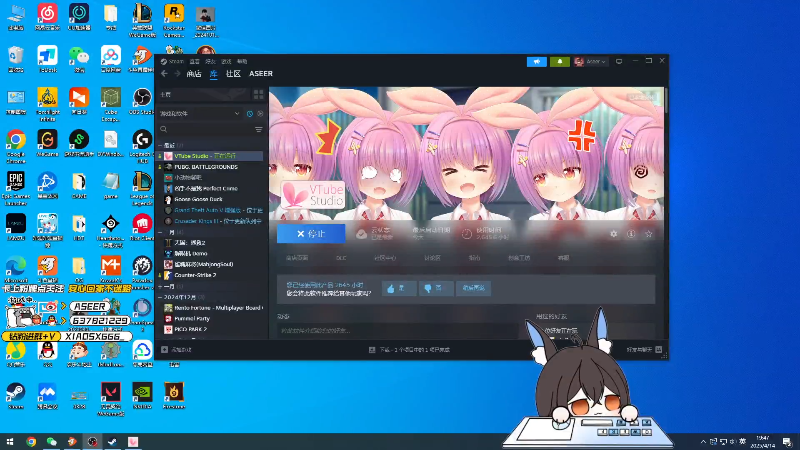Switch to the Library tab in Steam
The width and height of the screenshot is (800, 450).
pyautogui.click(x=214, y=74)
